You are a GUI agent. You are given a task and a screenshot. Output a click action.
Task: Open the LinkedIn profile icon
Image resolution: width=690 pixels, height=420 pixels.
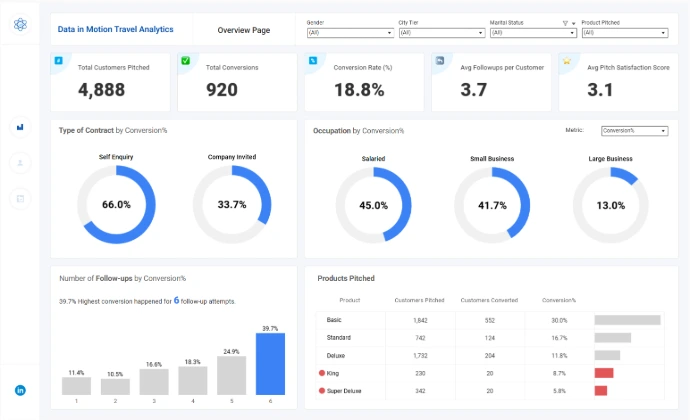[20, 389]
